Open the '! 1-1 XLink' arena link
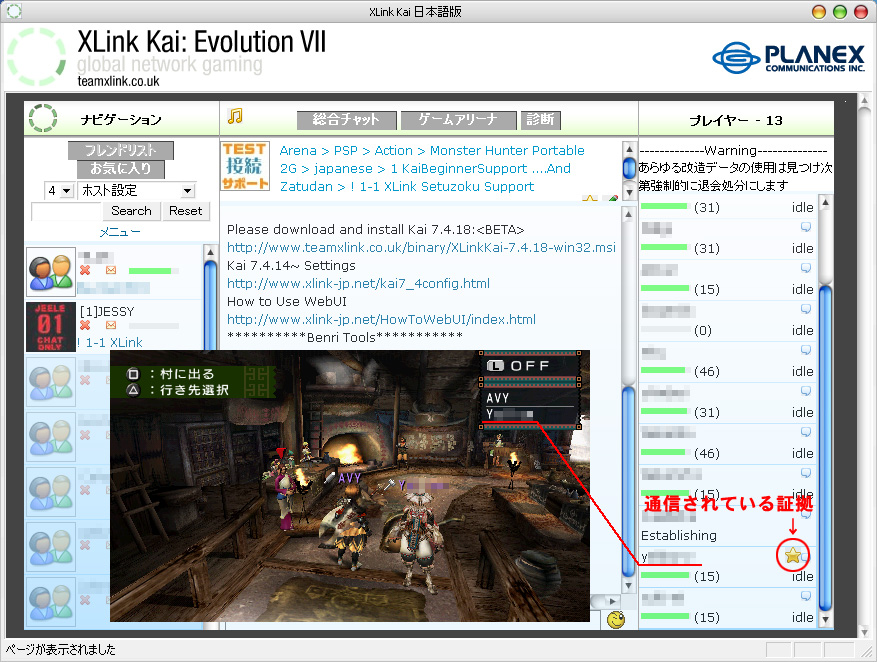877x662 pixels. click(x=110, y=342)
